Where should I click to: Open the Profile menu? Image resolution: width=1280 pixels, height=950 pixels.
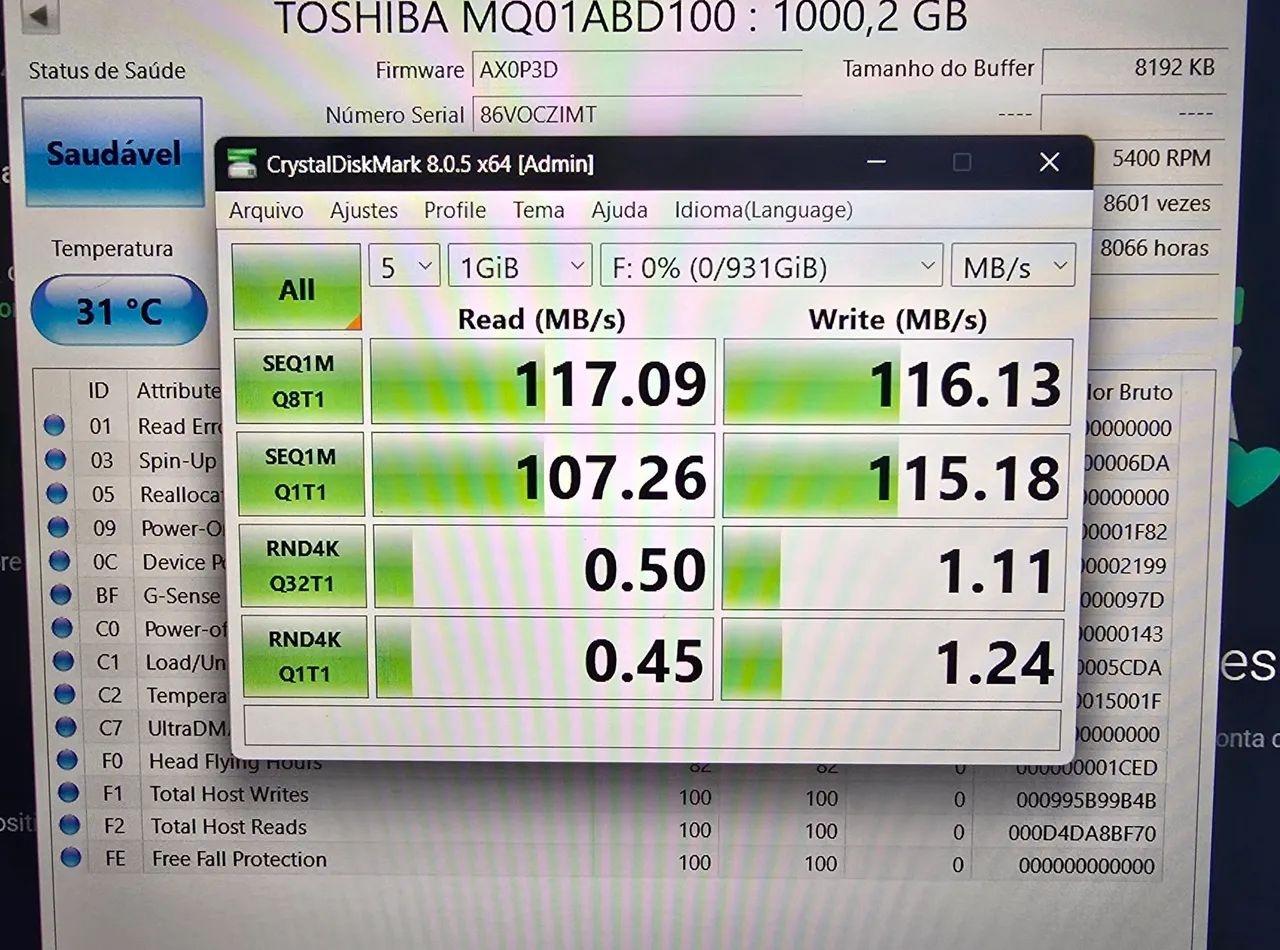coord(455,210)
